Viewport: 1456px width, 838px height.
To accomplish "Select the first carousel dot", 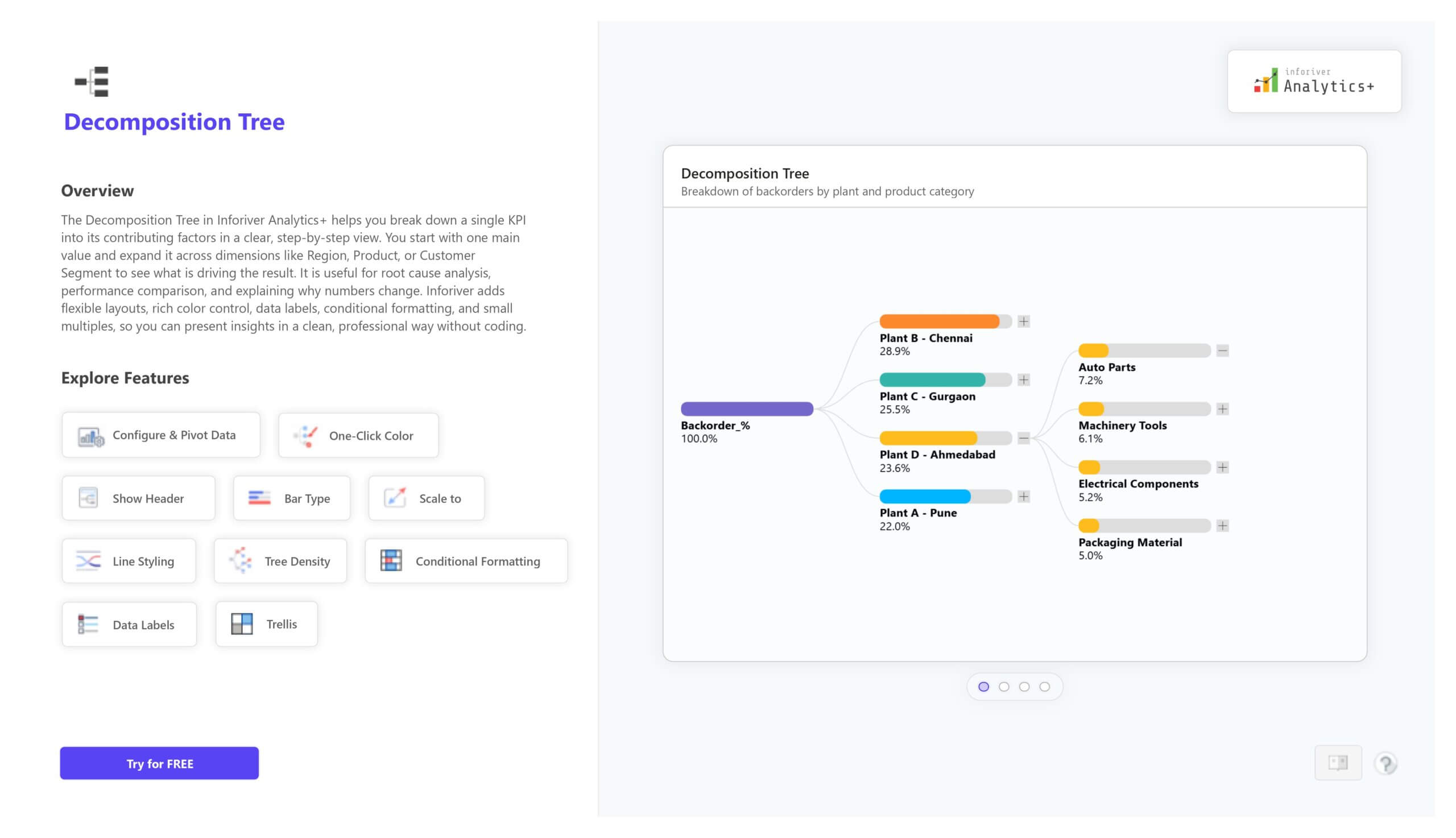I will point(984,687).
